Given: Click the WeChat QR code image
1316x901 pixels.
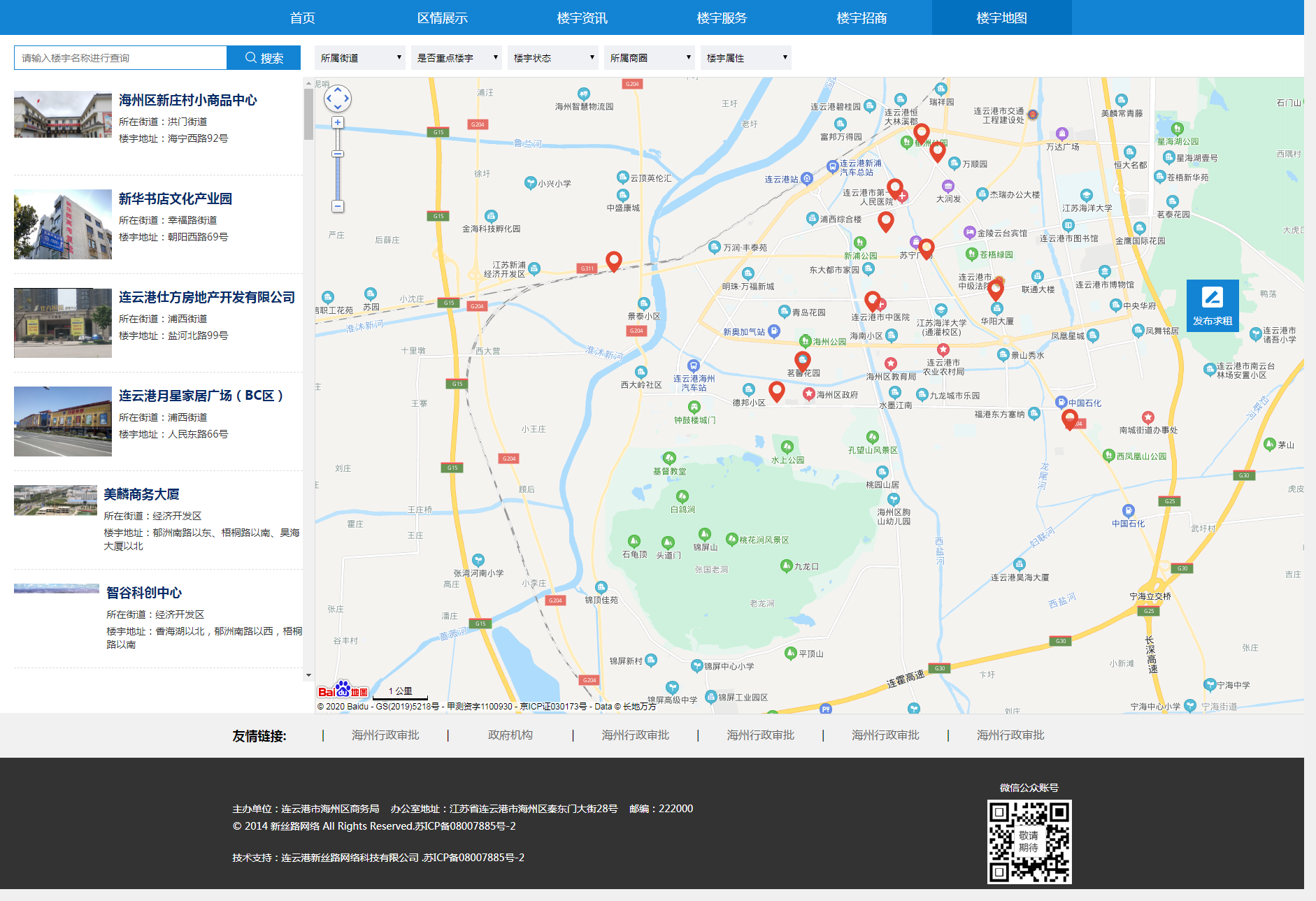Looking at the screenshot, I should pyautogui.click(x=1029, y=842).
